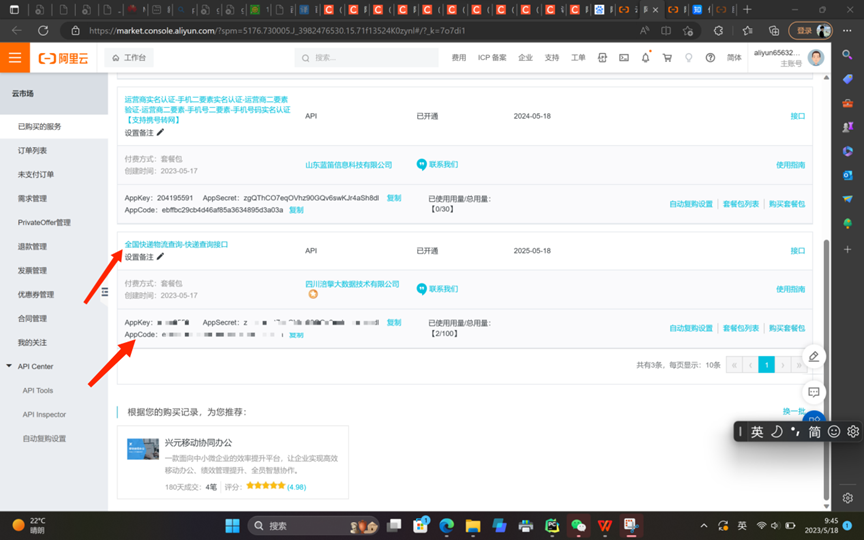The width and height of the screenshot is (864, 540).
Task: Collapse the left sidebar handle
Action: 104,292
